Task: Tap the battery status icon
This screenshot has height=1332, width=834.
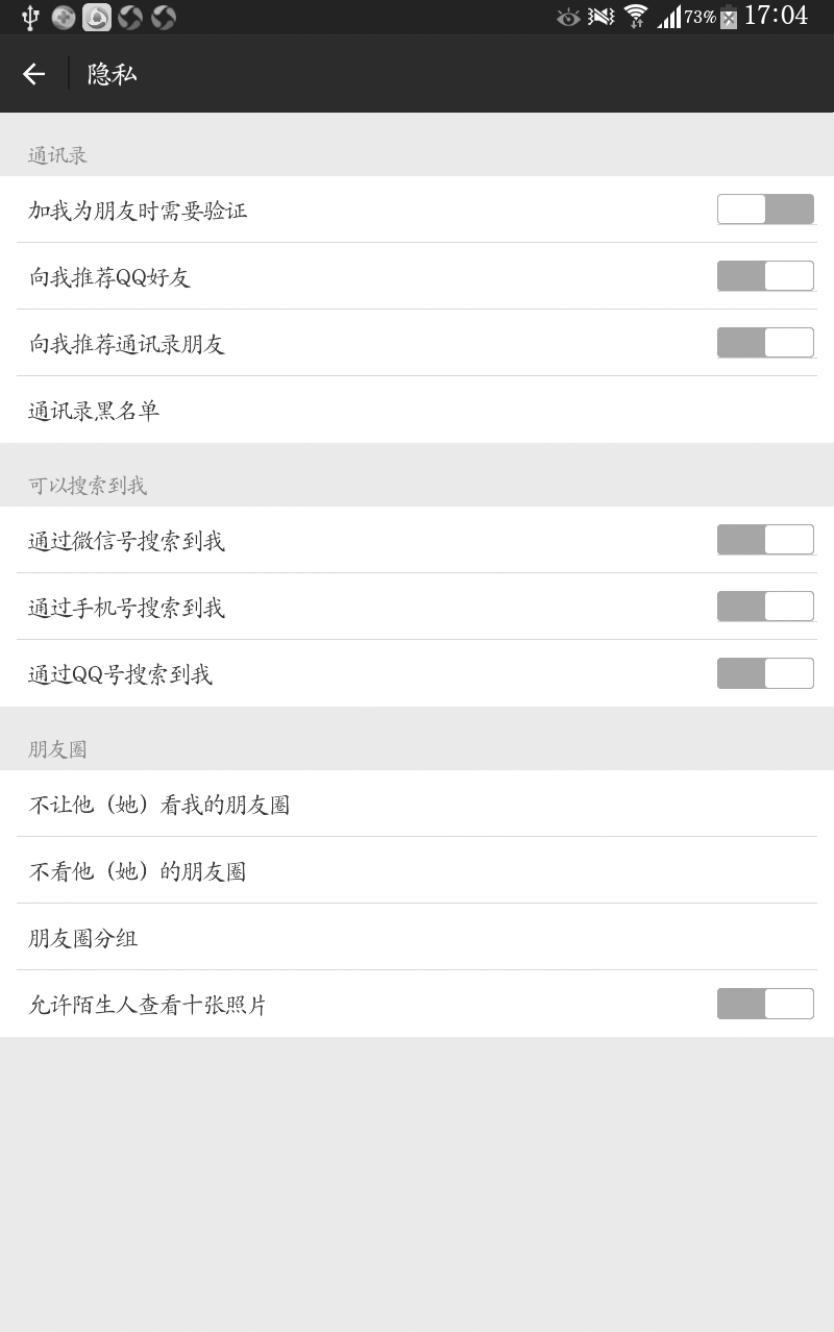Action: (x=727, y=17)
